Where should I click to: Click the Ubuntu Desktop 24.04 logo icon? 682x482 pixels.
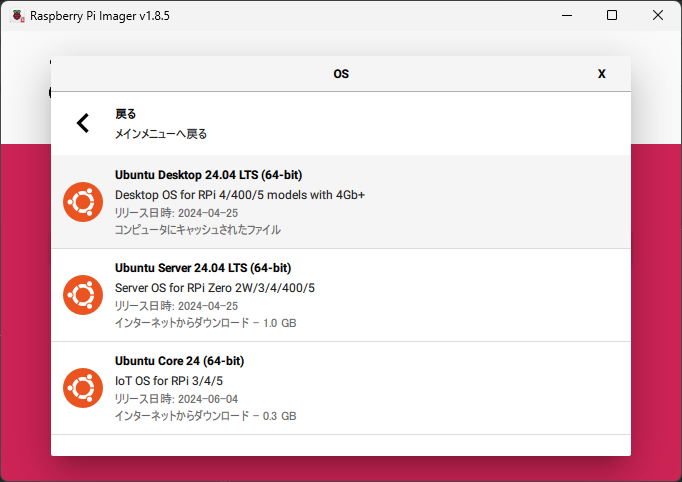pyautogui.click(x=83, y=202)
